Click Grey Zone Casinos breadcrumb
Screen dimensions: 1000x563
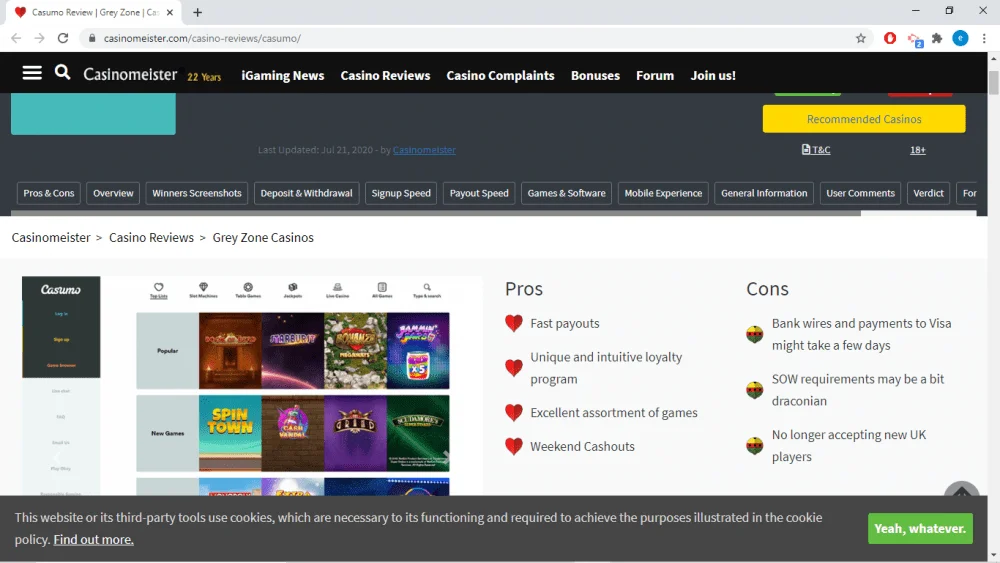point(263,238)
